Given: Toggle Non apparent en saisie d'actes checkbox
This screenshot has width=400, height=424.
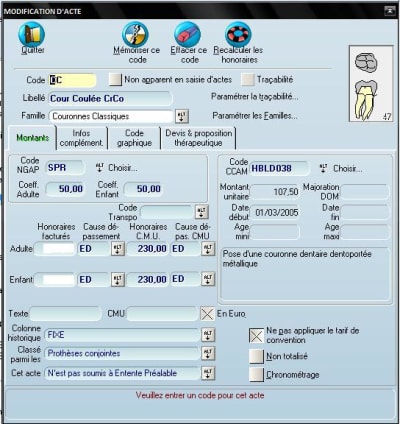Looking at the screenshot, I should coord(115,80).
